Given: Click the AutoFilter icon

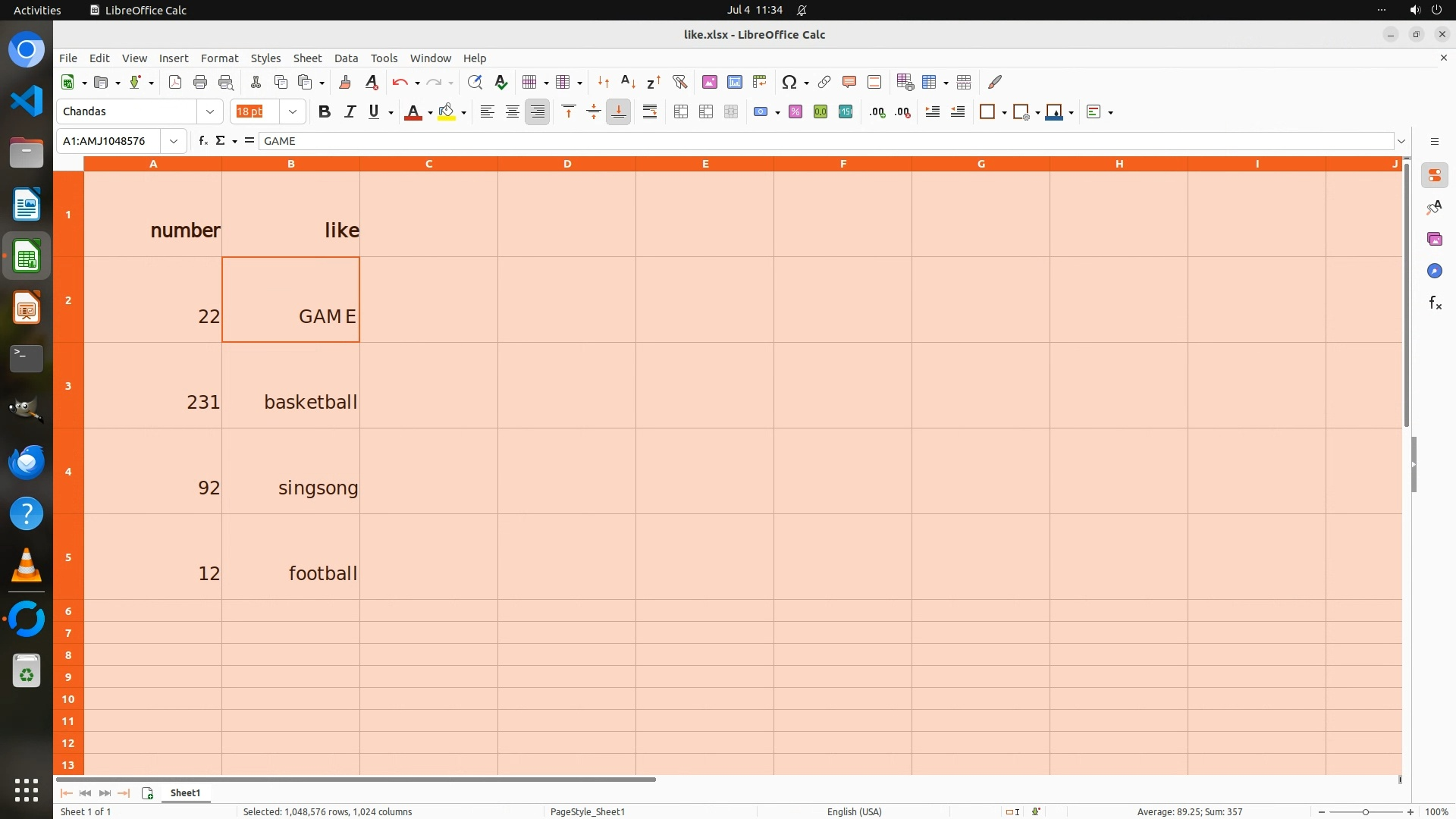Looking at the screenshot, I should pos(679,82).
